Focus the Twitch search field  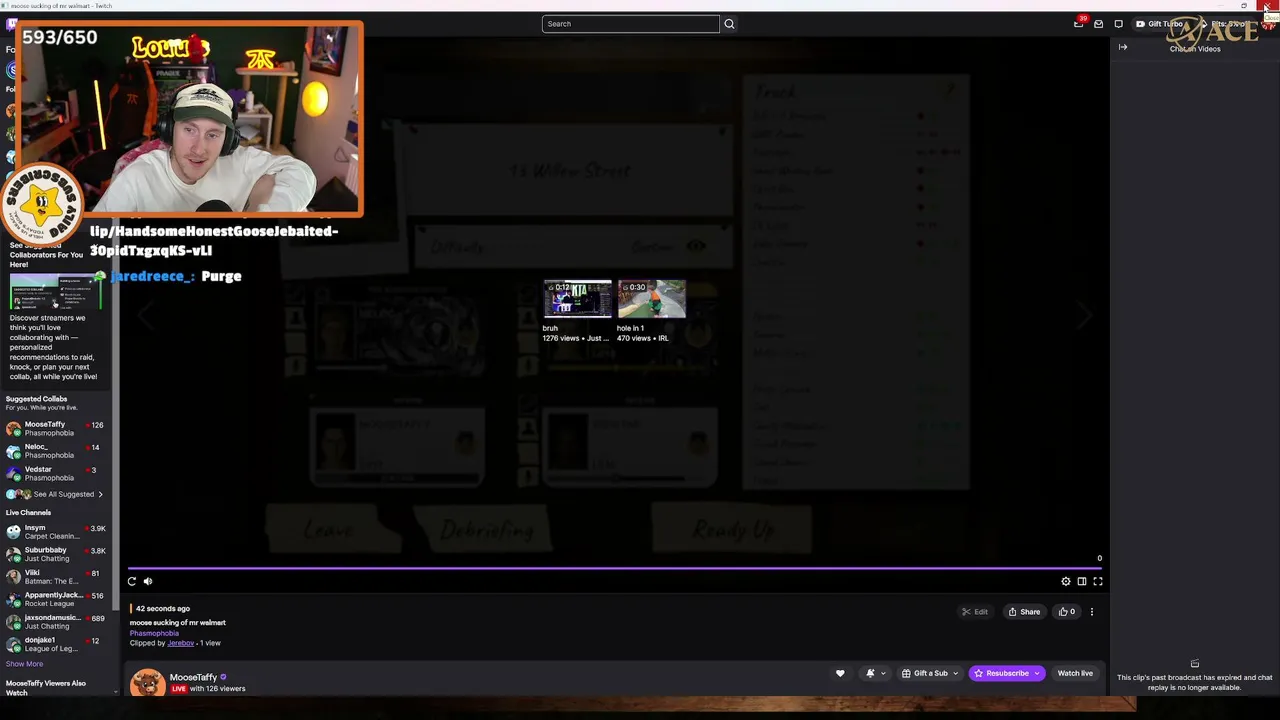pos(630,24)
